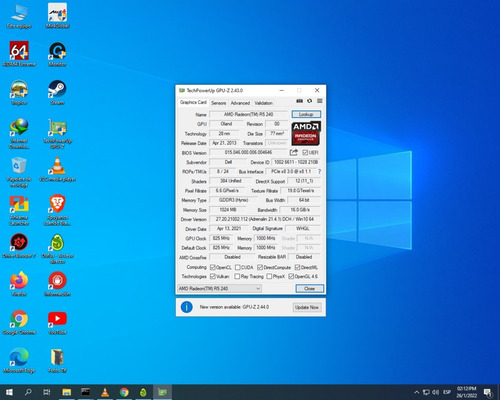Screen dimensions: 500x400
Task: Click the GPU-Z refresh icon
Action: tap(309, 101)
